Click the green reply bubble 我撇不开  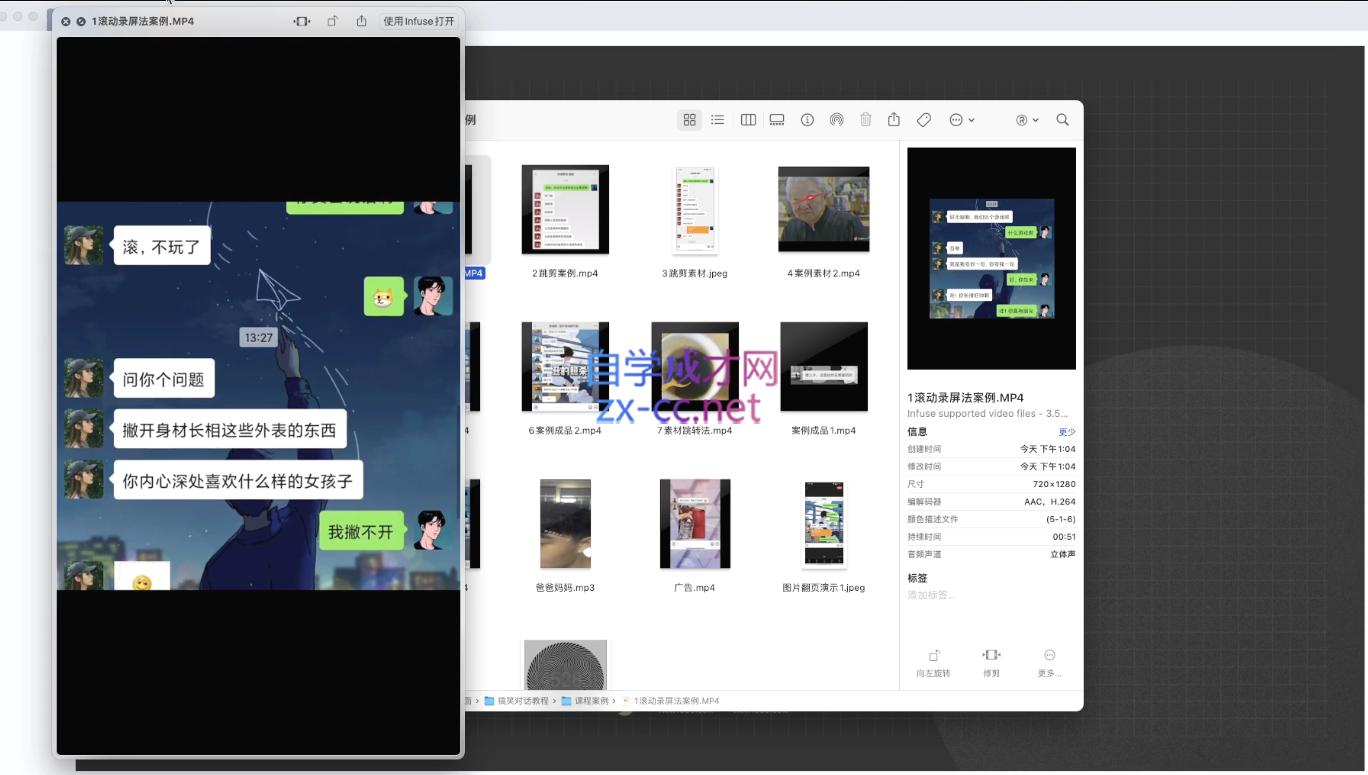pyautogui.click(x=361, y=531)
